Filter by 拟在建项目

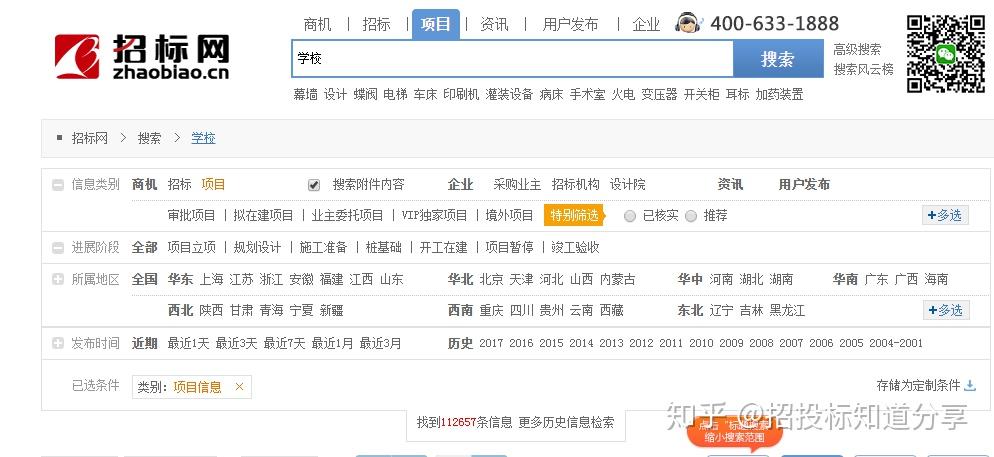click(x=263, y=216)
